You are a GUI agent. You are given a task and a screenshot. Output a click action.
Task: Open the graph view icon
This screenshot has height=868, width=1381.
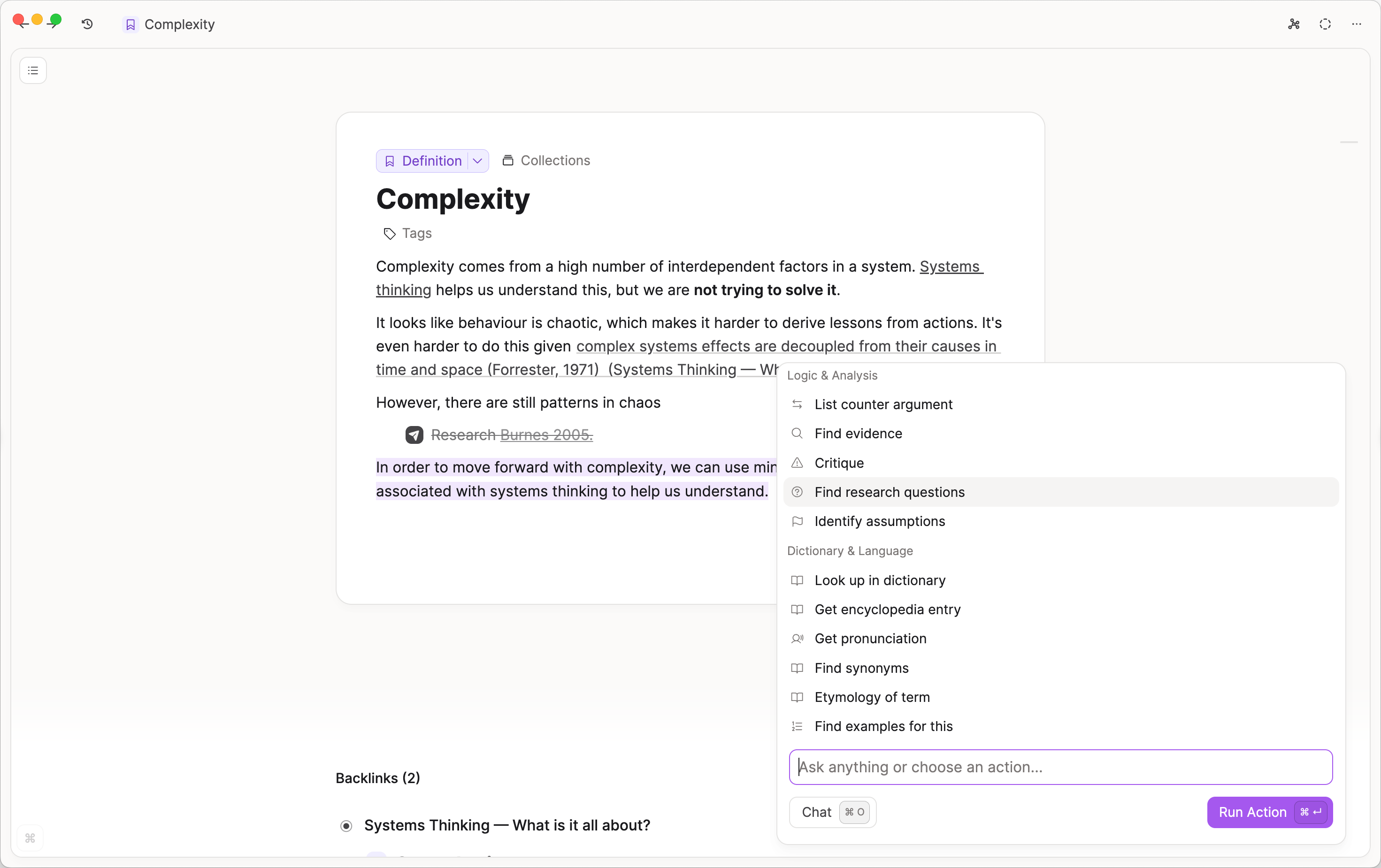[x=1294, y=24]
